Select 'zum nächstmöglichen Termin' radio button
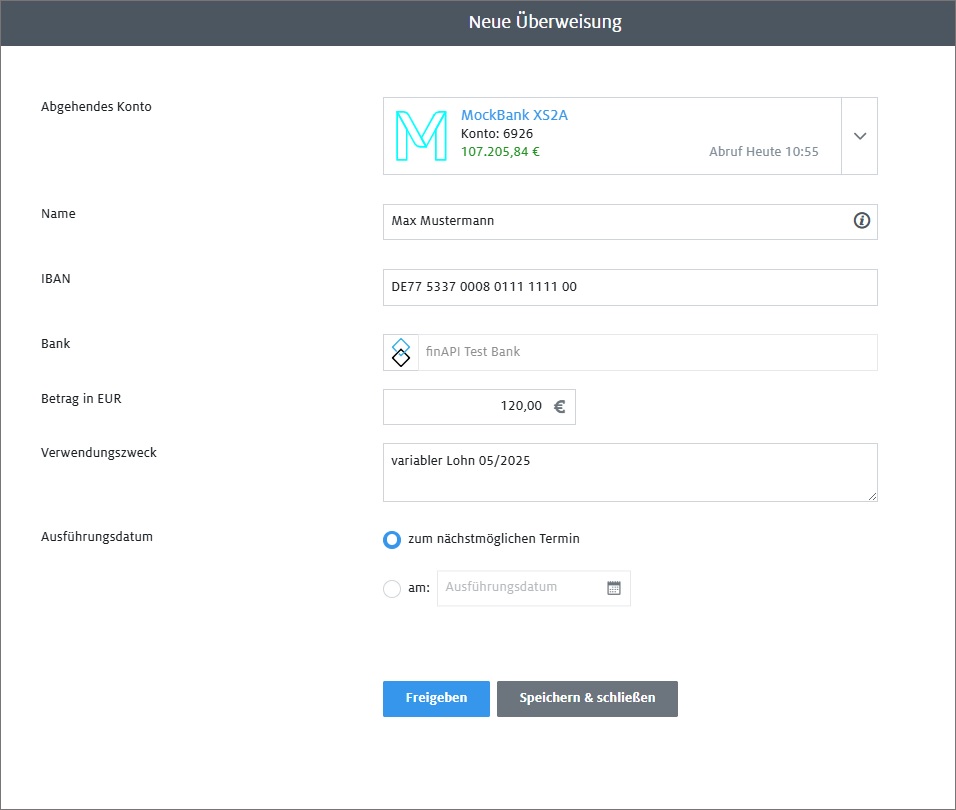Screen dimensions: 956x810 pyautogui.click(x=392, y=539)
